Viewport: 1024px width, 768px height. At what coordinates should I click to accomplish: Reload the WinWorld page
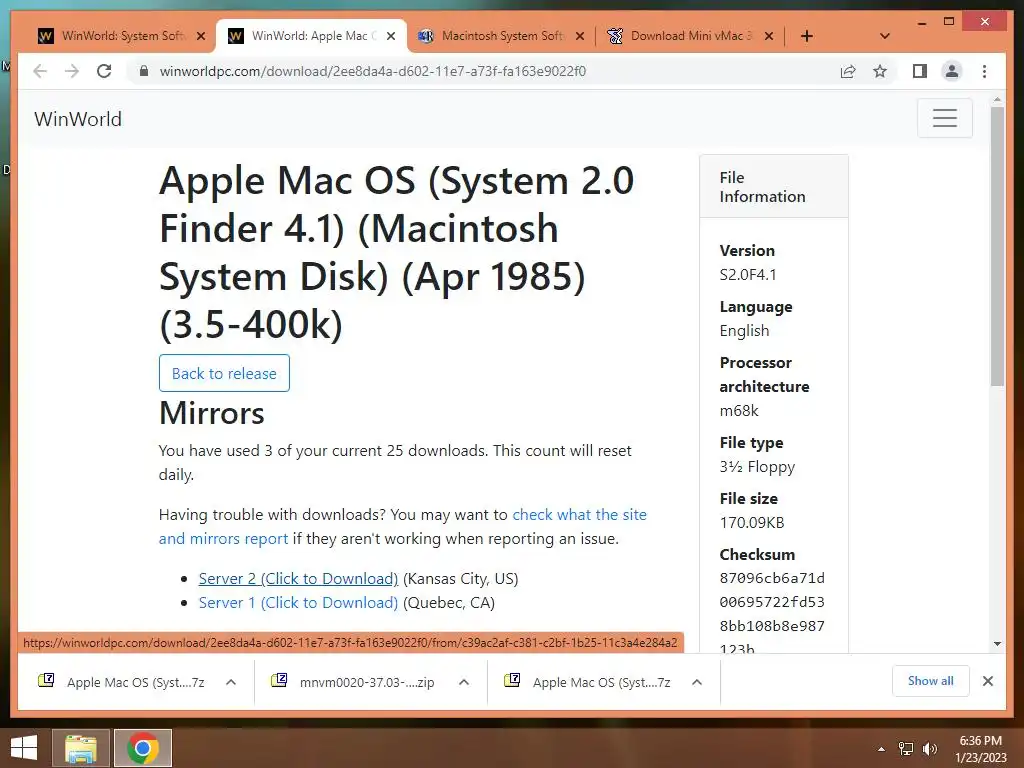[104, 71]
